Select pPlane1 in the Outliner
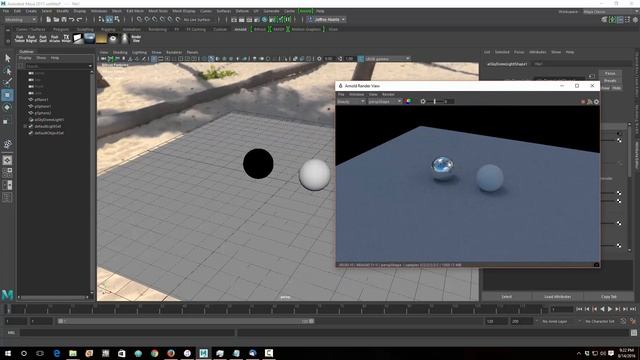The height and width of the screenshot is (360, 640). point(41,100)
